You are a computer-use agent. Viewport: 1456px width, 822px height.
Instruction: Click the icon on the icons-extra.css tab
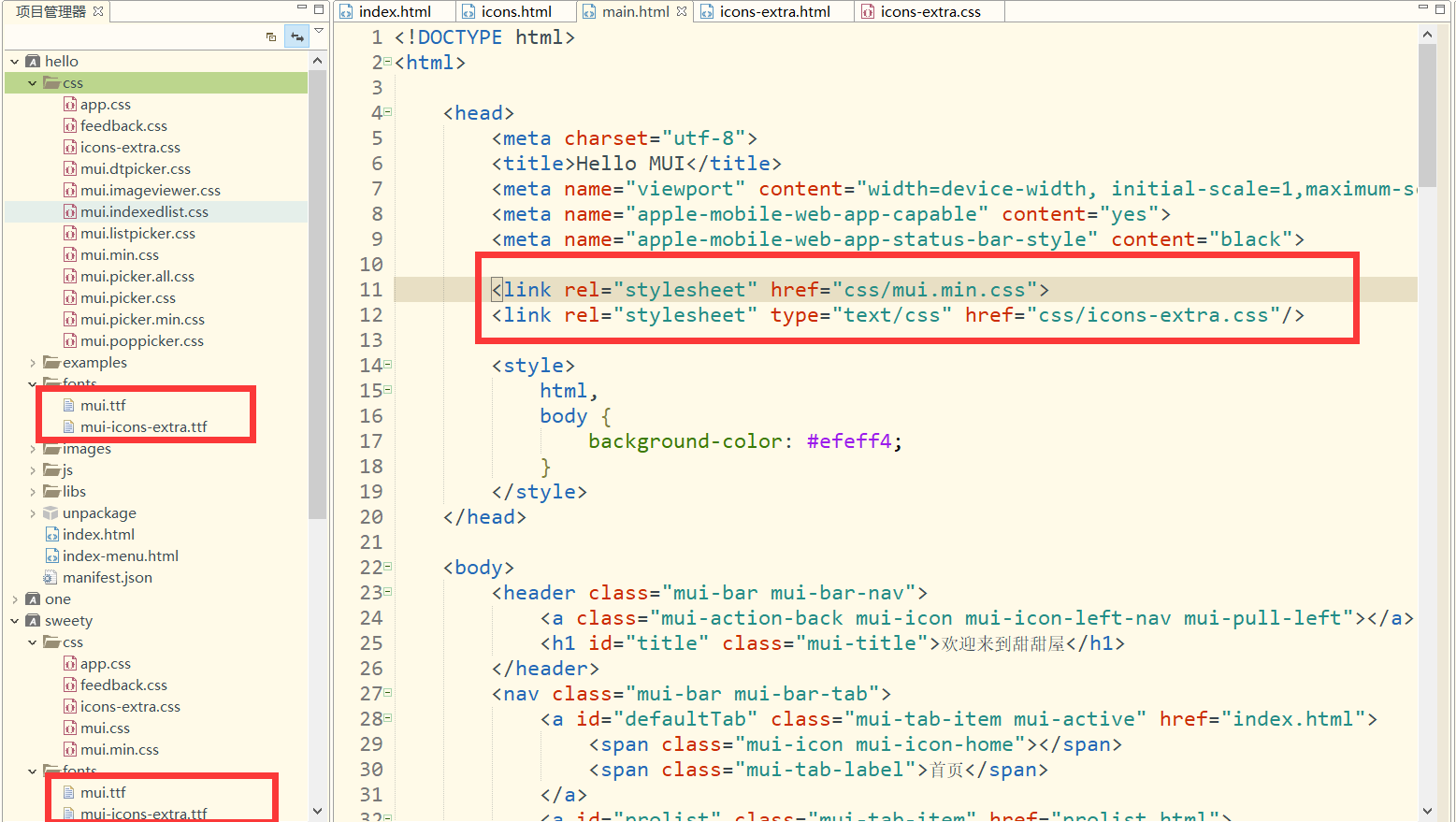tap(868, 11)
